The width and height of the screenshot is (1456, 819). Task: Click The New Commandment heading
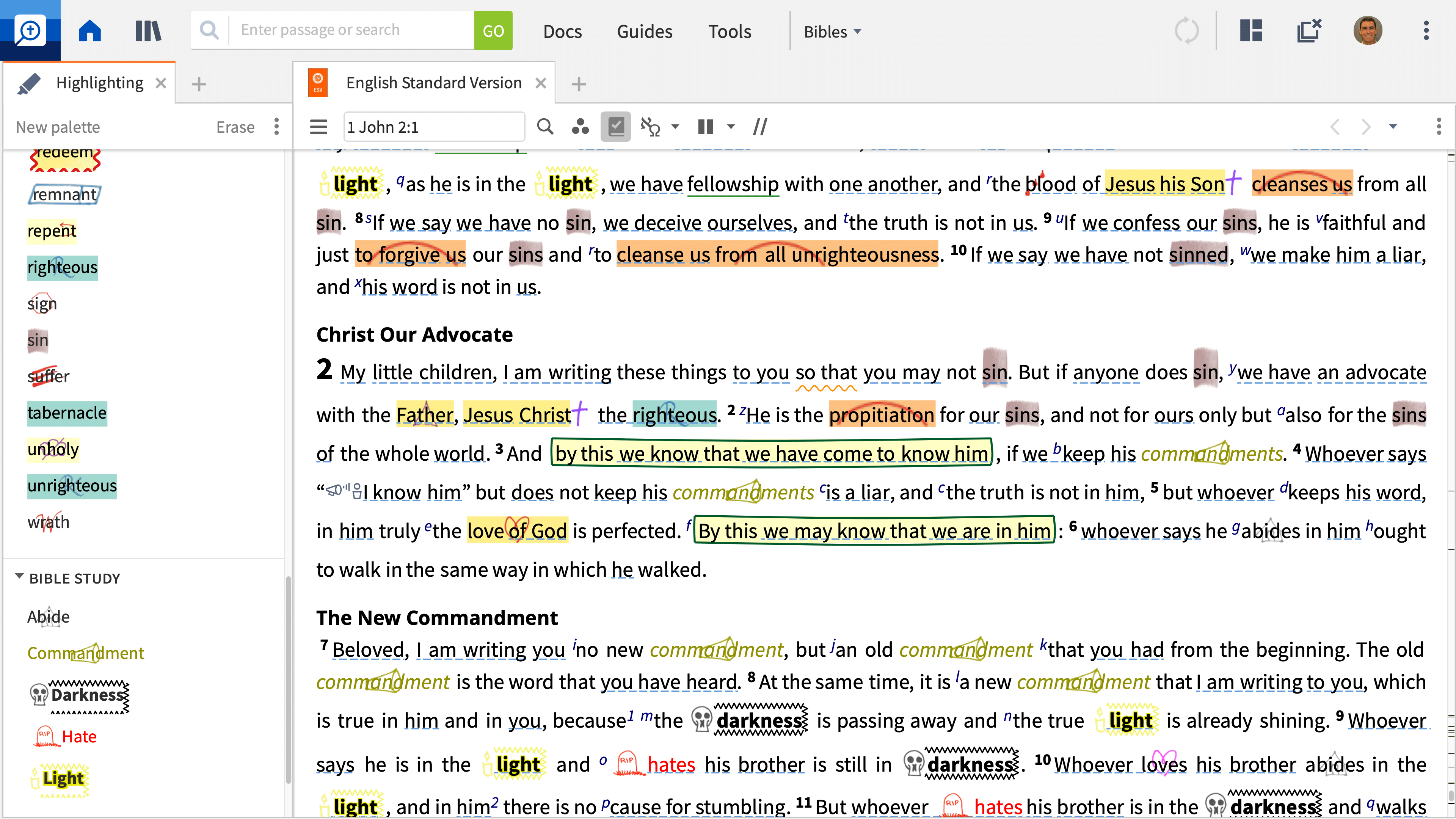point(437,618)
